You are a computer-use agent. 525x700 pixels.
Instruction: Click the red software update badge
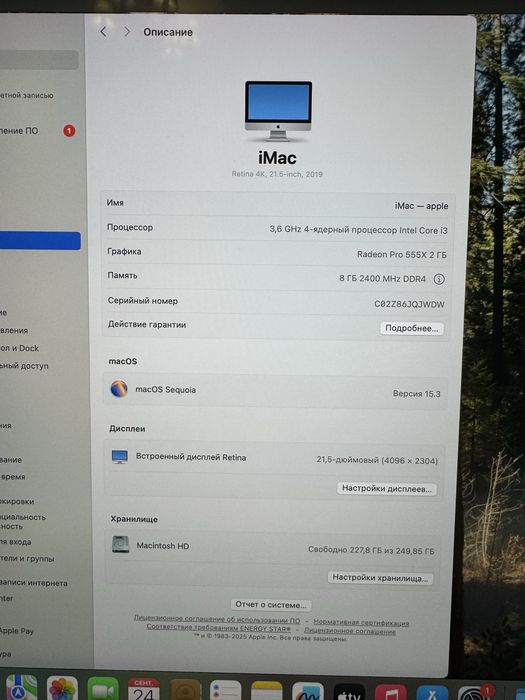tap(69, 131)
